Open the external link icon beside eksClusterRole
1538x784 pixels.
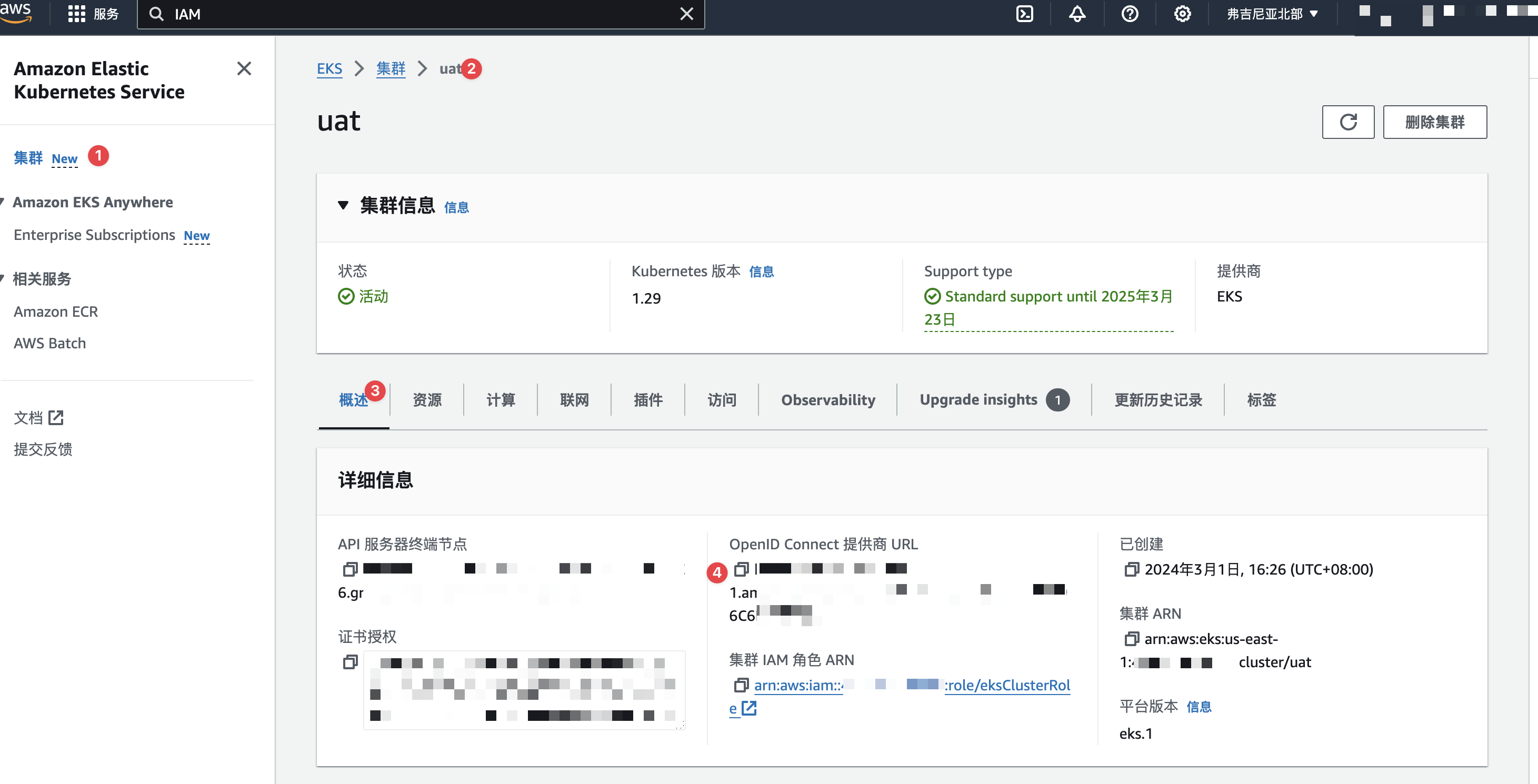click(748, 708)
